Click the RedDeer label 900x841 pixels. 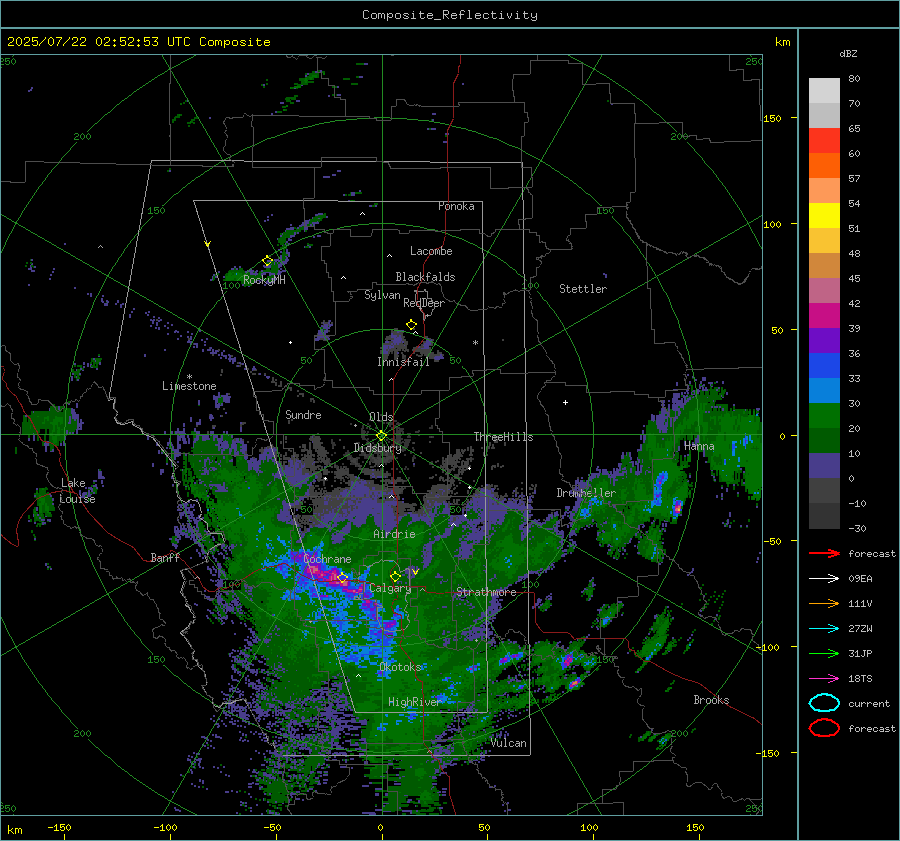(x=424, y=303)
